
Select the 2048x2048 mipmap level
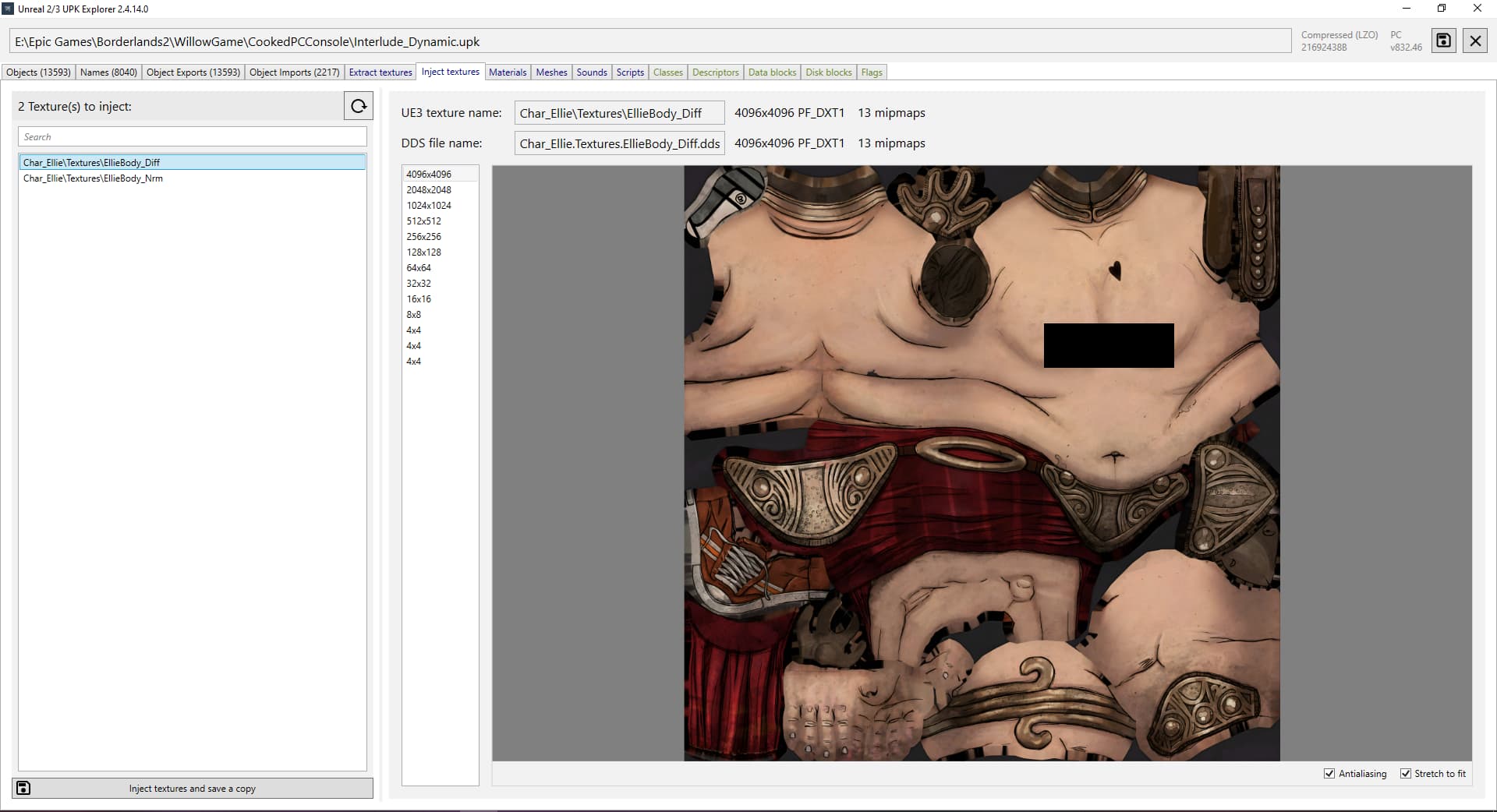pyautogui.click(x=429, y=190)
